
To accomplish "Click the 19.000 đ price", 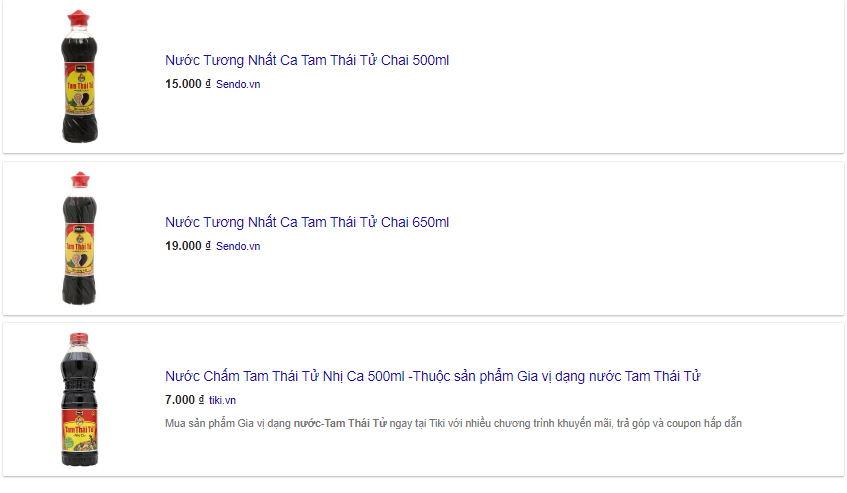I will pyautogui.click(x=187, y=246).
